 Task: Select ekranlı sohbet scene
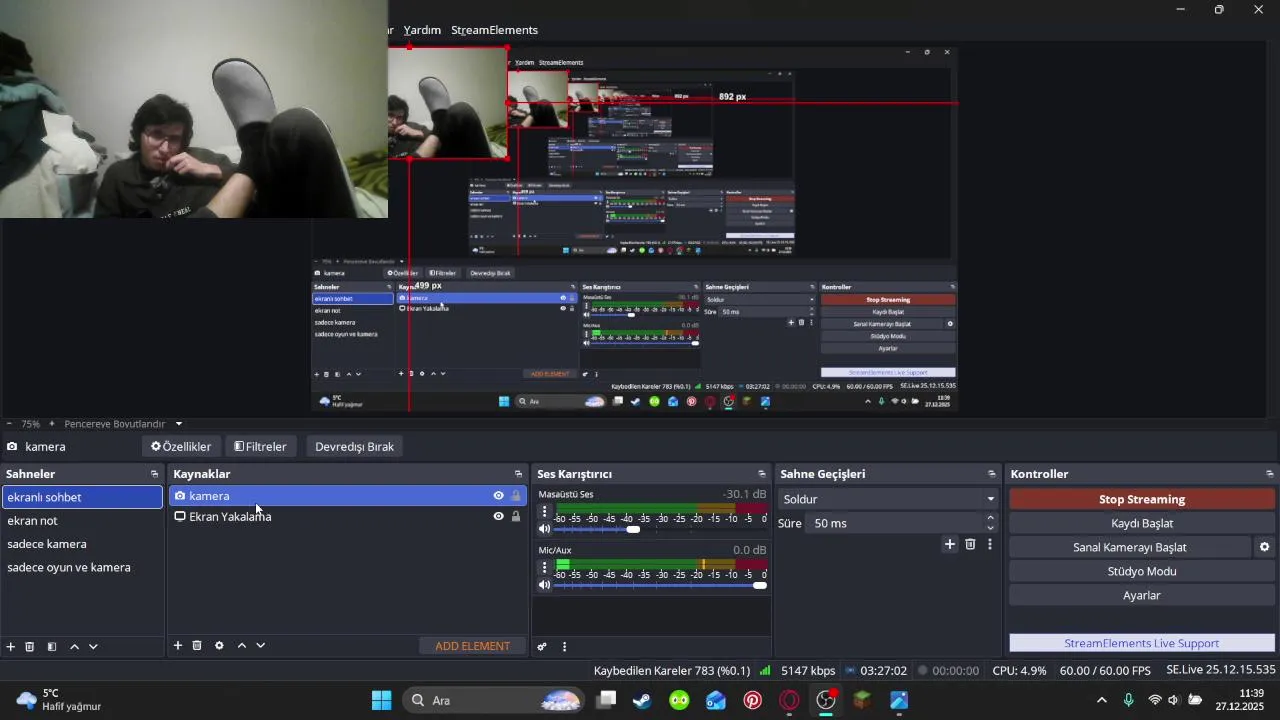coord(82,497)
